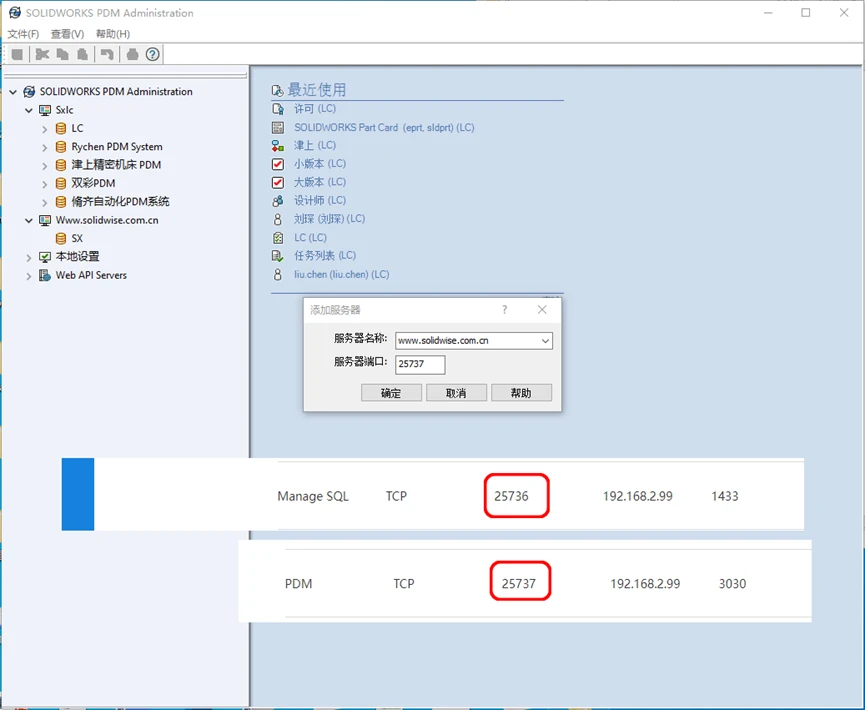Collapse the Sxlc server node
This screenshot has height=710, width=865.
click(29, 110)
